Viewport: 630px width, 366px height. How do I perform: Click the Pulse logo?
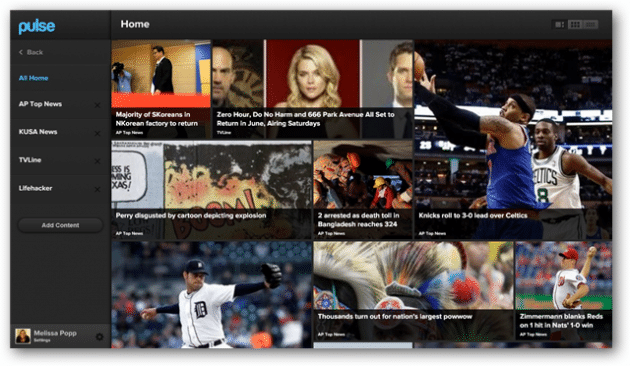pos(37,27)
